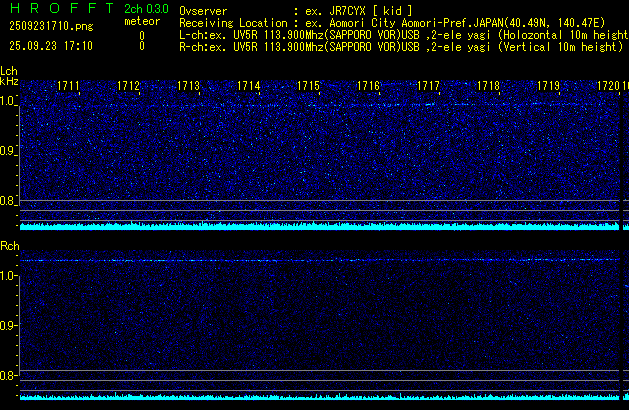Select the 1713 time marker
Screen dimensions: 629x410
tap(189, 87)
